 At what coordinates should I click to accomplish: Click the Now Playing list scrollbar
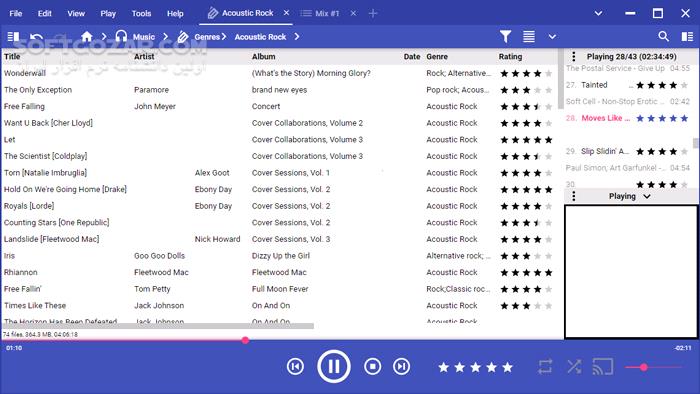(696, 143)
